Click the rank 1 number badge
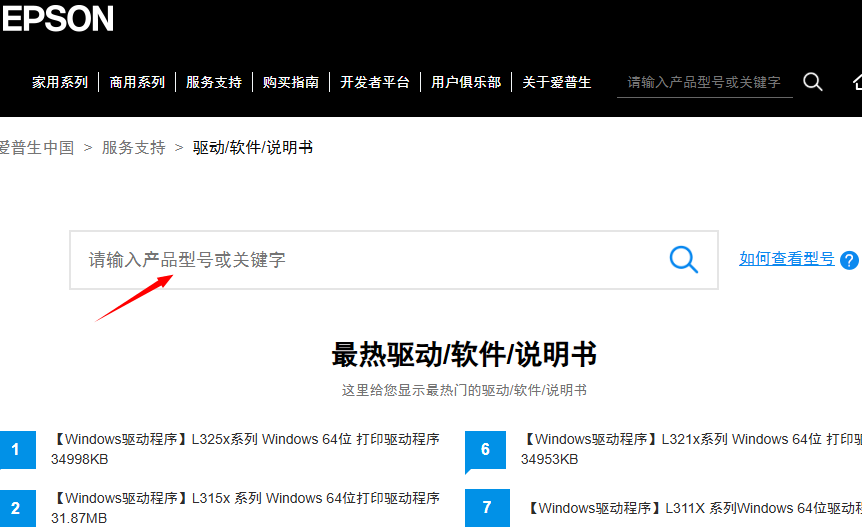Screen dimensions: 862x527 coord(18,450)
